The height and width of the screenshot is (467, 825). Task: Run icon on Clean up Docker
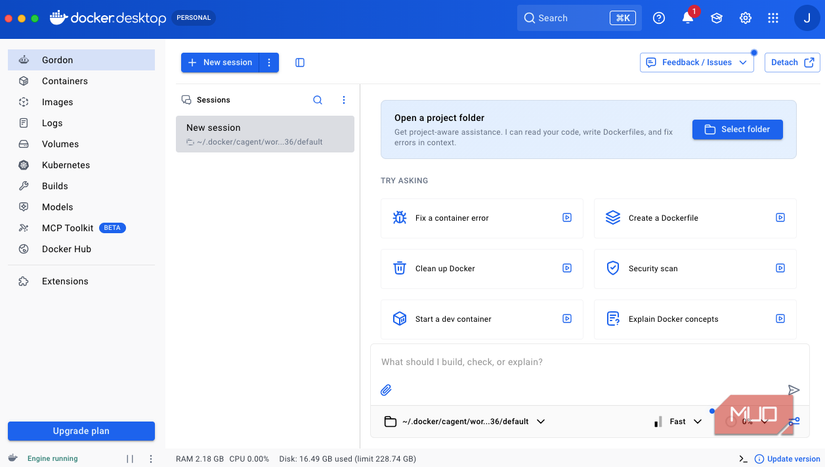567,268
